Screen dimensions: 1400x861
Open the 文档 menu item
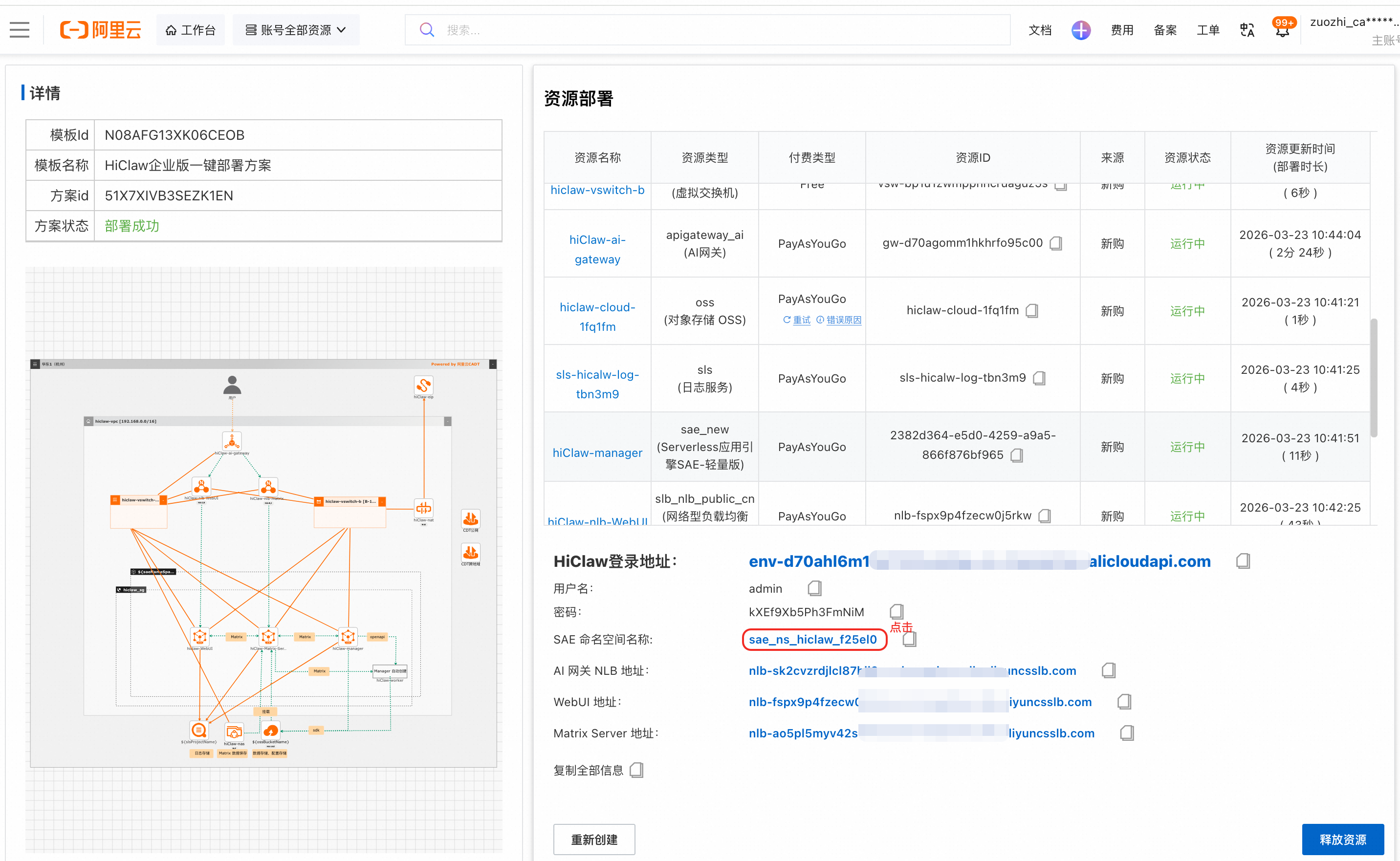[1040, 30]
